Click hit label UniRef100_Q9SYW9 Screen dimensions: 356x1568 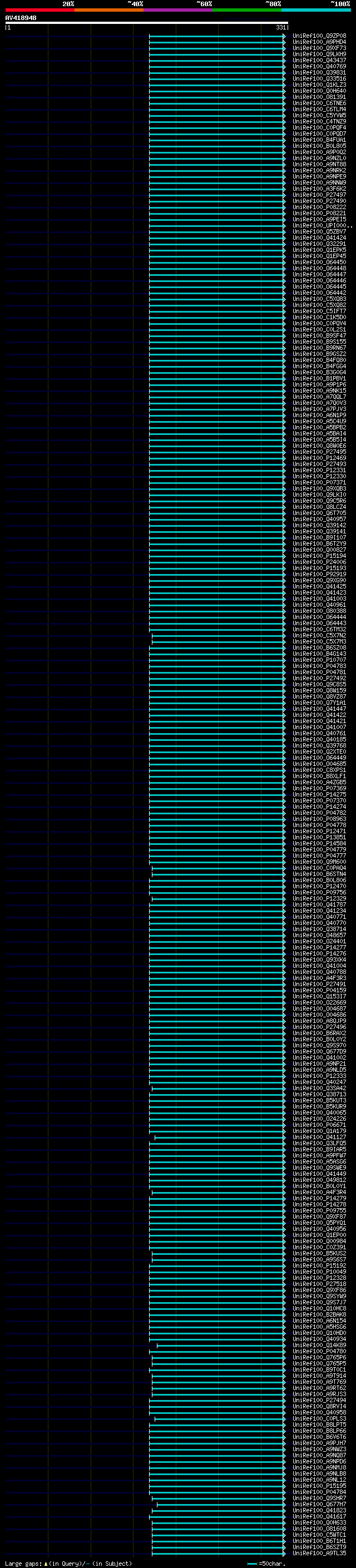coord(319,1296)
